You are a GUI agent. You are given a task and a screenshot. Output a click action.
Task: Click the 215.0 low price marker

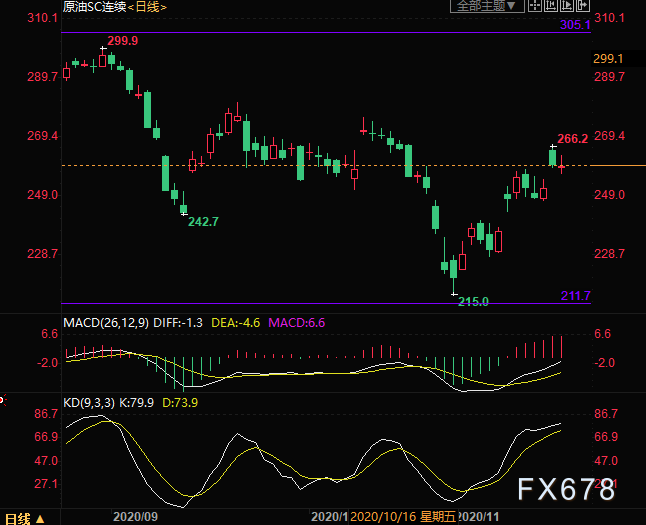point(473,302)
